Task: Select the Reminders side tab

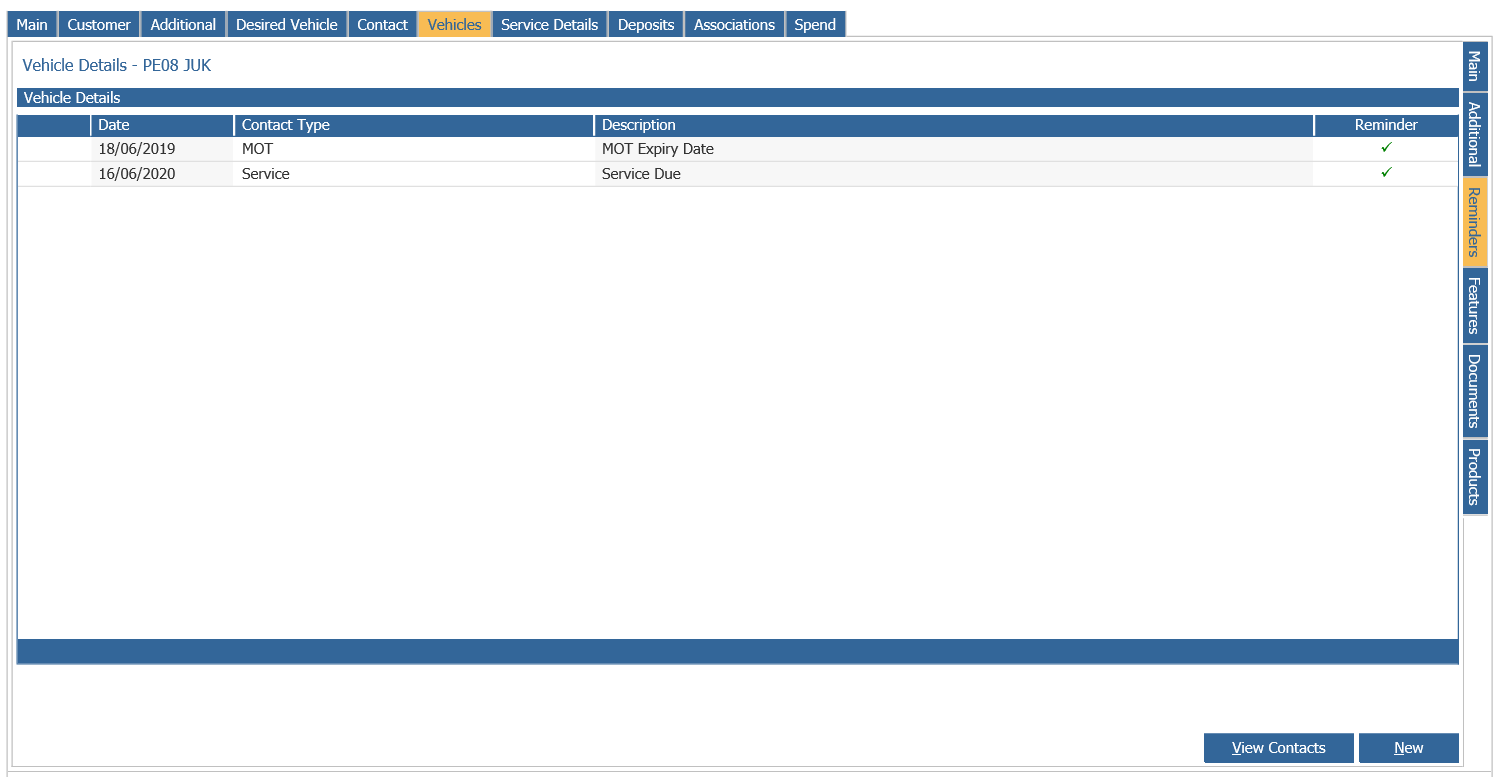Action: 1475,222
